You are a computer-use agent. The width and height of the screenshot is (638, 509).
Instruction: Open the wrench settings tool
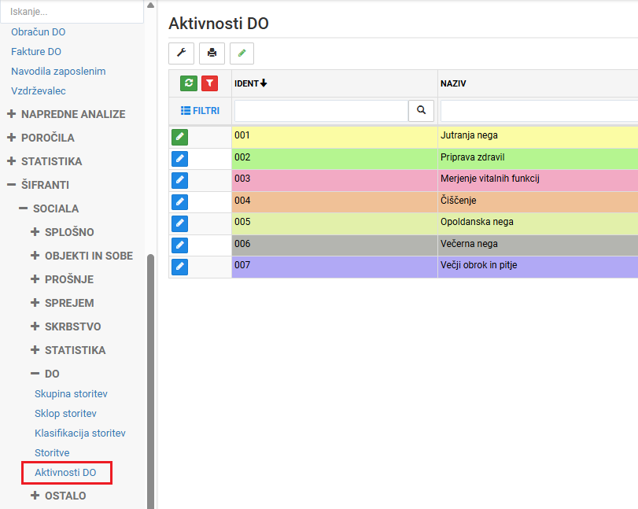(x=181, y=53)
